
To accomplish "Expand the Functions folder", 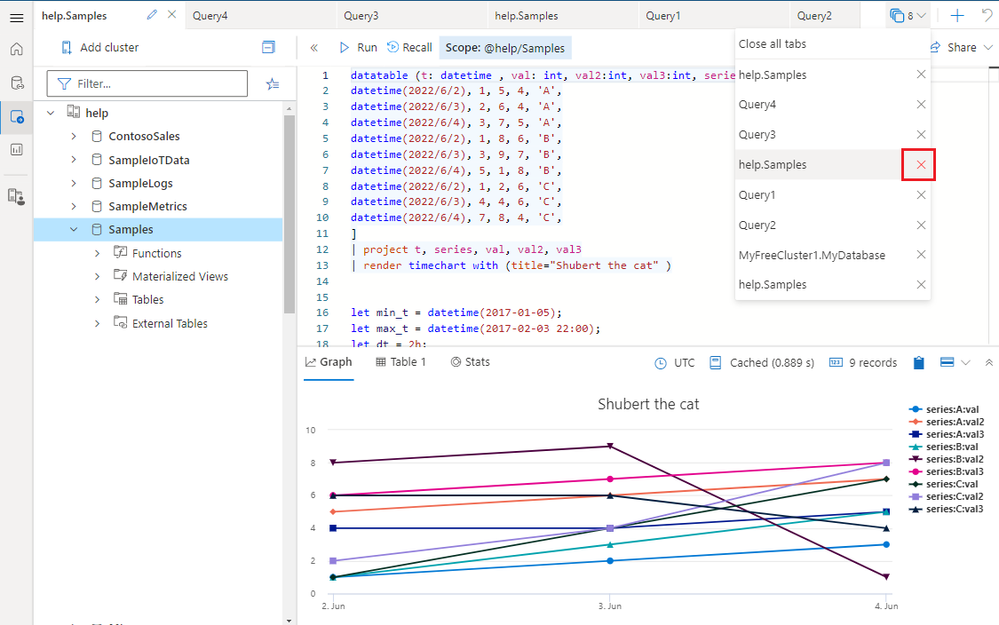I will pos(97,253).
